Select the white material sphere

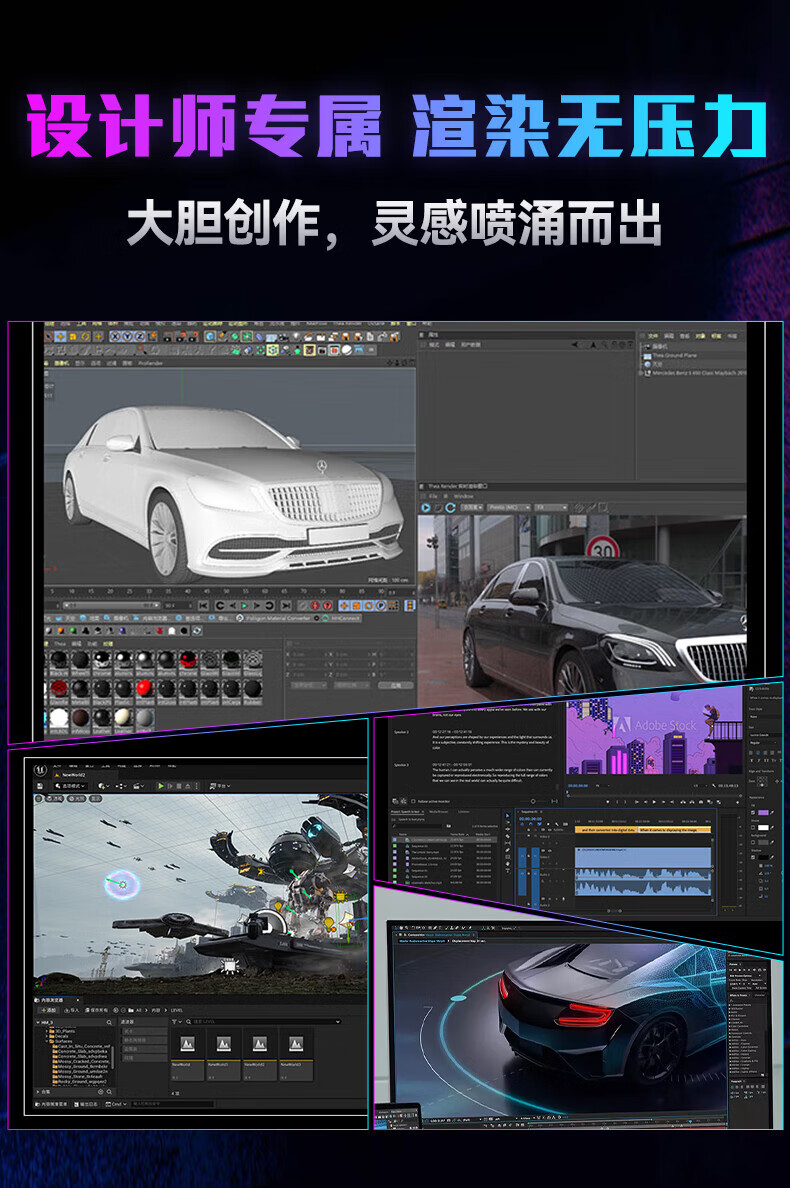click(x=59, y=717)
